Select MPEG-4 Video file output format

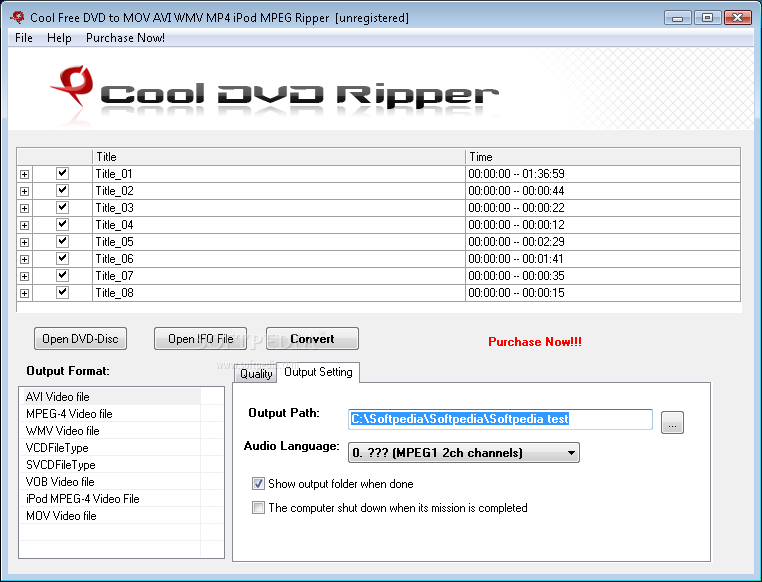point(112,414)
